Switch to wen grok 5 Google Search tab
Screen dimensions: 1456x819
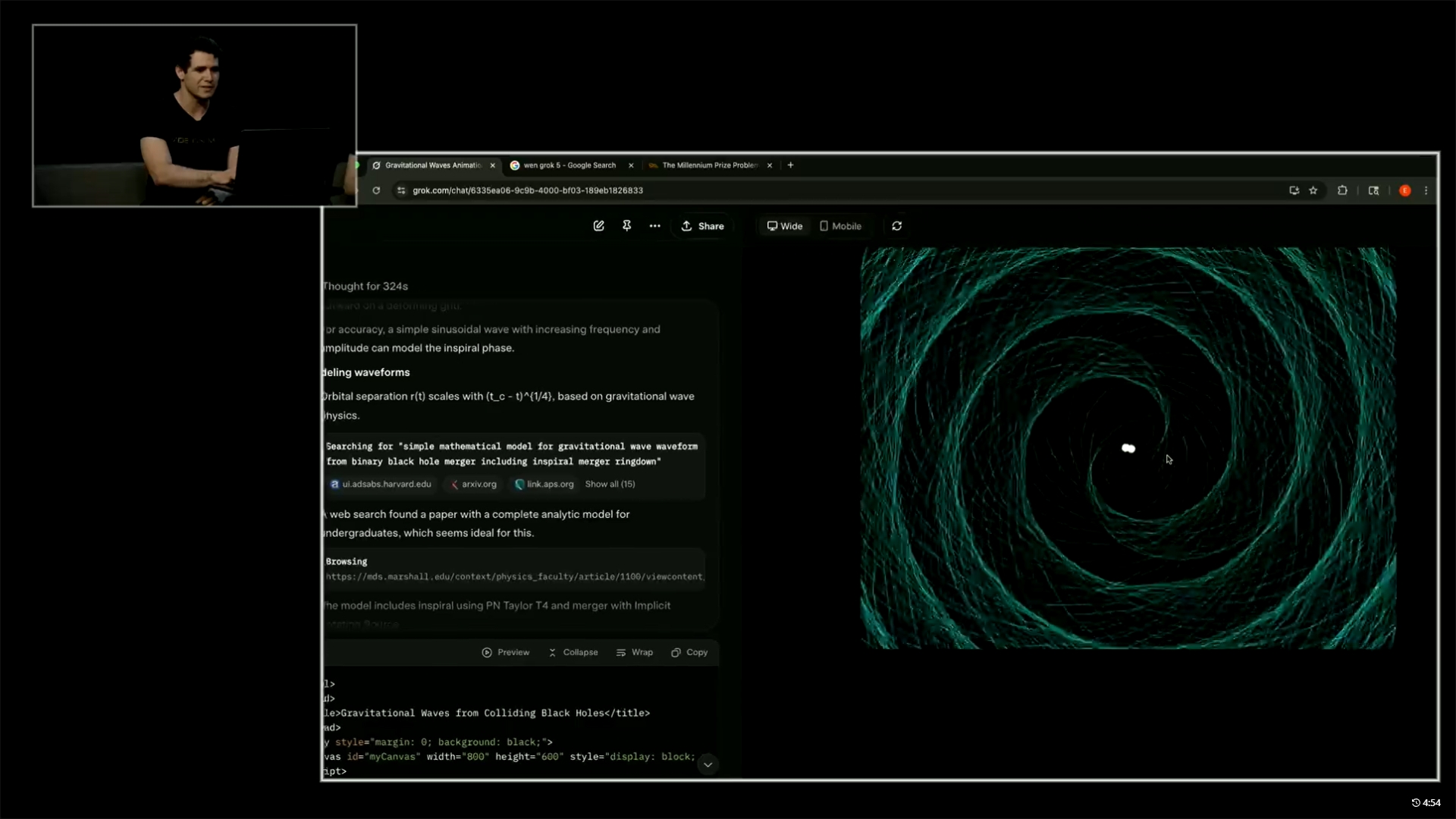click(569, 165)
